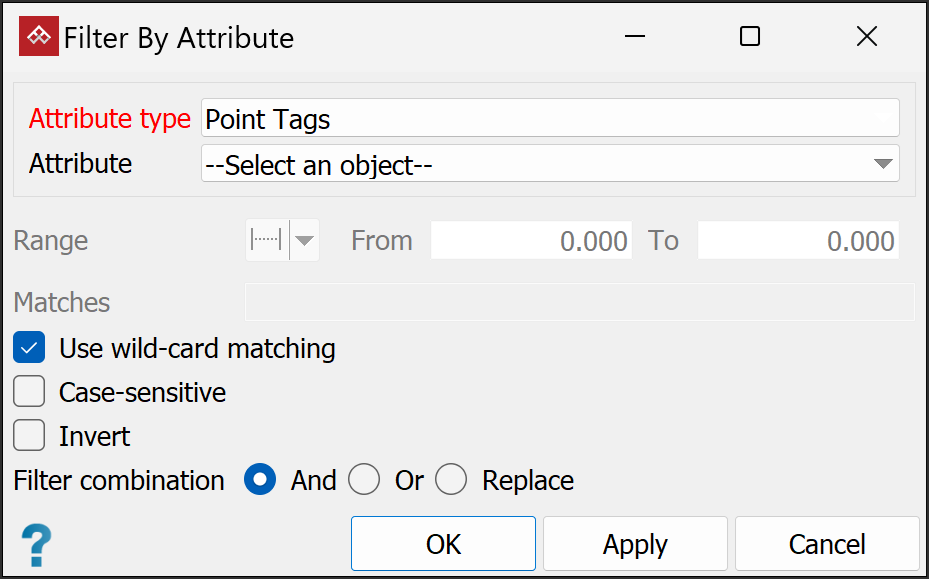Select the And filter combination
Screen dimensions: 929x579
point(261,480)
